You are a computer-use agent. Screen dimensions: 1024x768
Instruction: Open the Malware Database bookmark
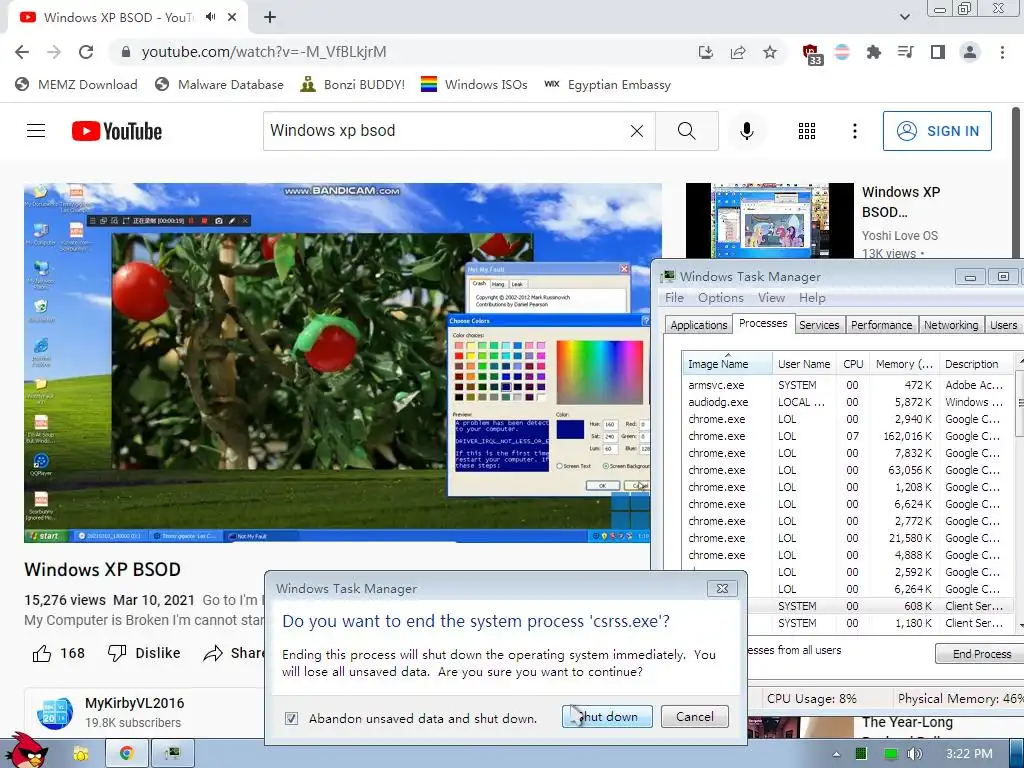click(219, 85)
